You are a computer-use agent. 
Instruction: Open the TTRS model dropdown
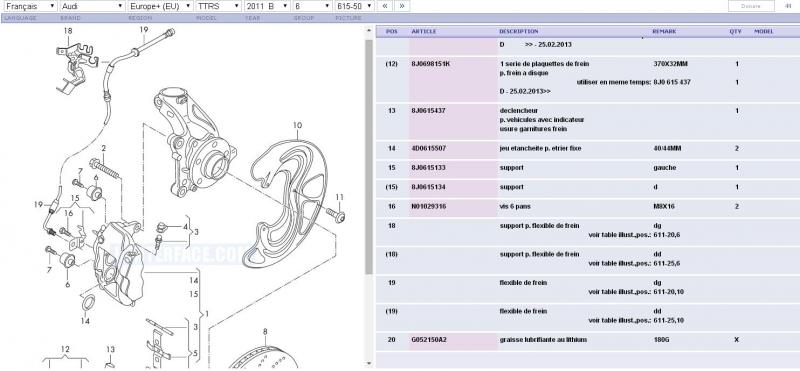[x=218, y=6]
